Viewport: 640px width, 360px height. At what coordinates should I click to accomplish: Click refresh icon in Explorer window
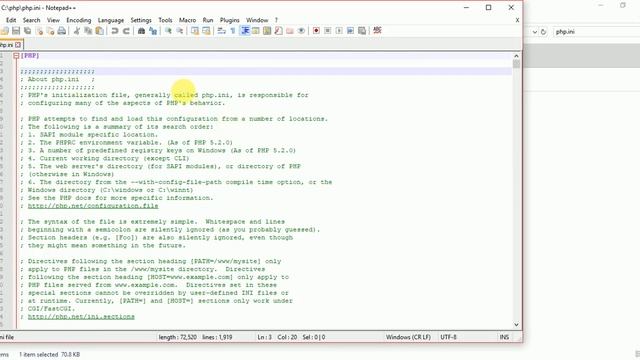(543, 32)
